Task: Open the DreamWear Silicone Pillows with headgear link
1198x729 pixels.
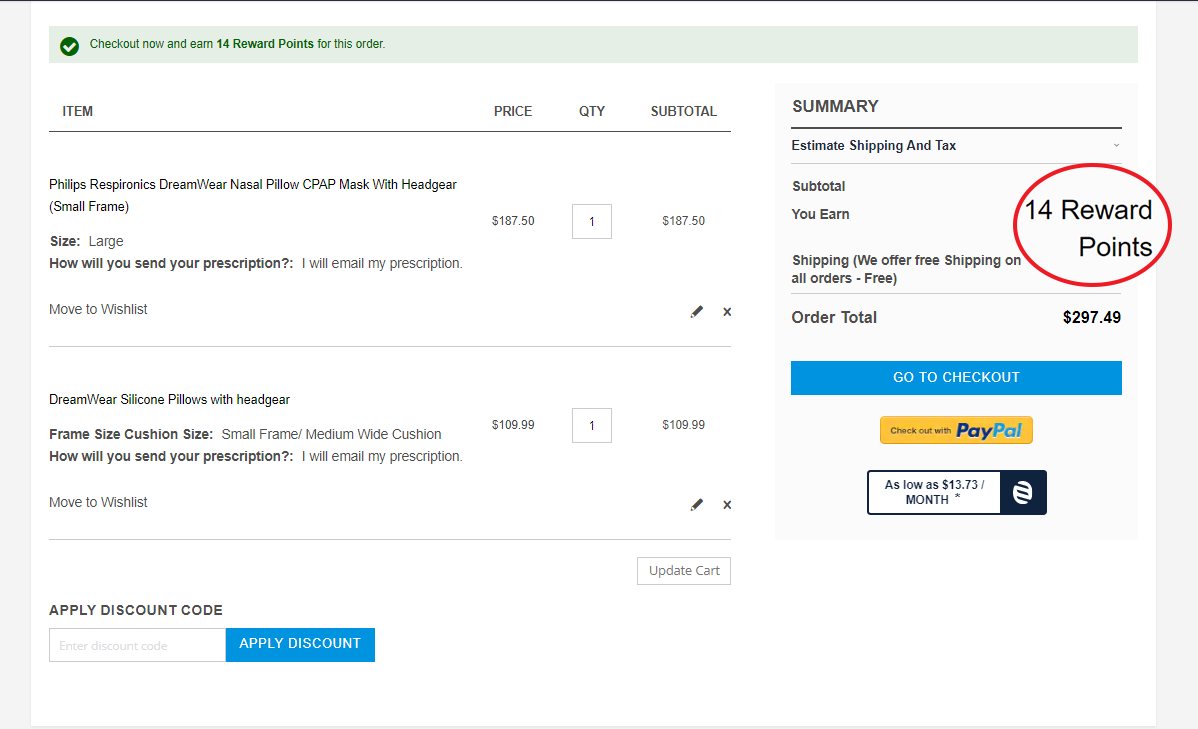Action: pyautogui.click(x=170, y=400)
